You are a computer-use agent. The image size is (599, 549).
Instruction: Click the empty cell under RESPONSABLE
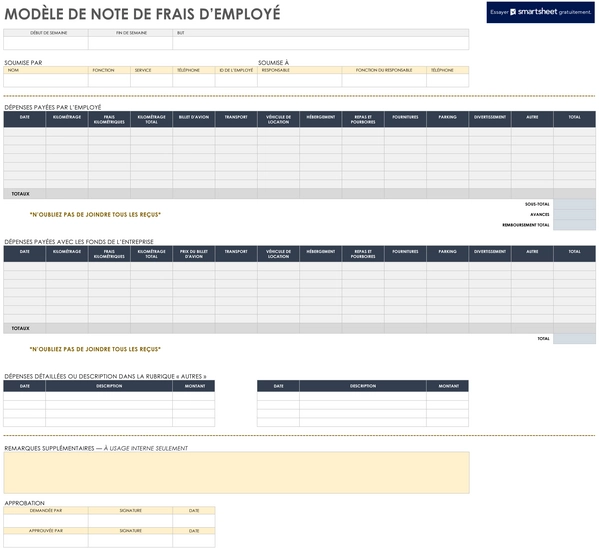coord(300,80)
